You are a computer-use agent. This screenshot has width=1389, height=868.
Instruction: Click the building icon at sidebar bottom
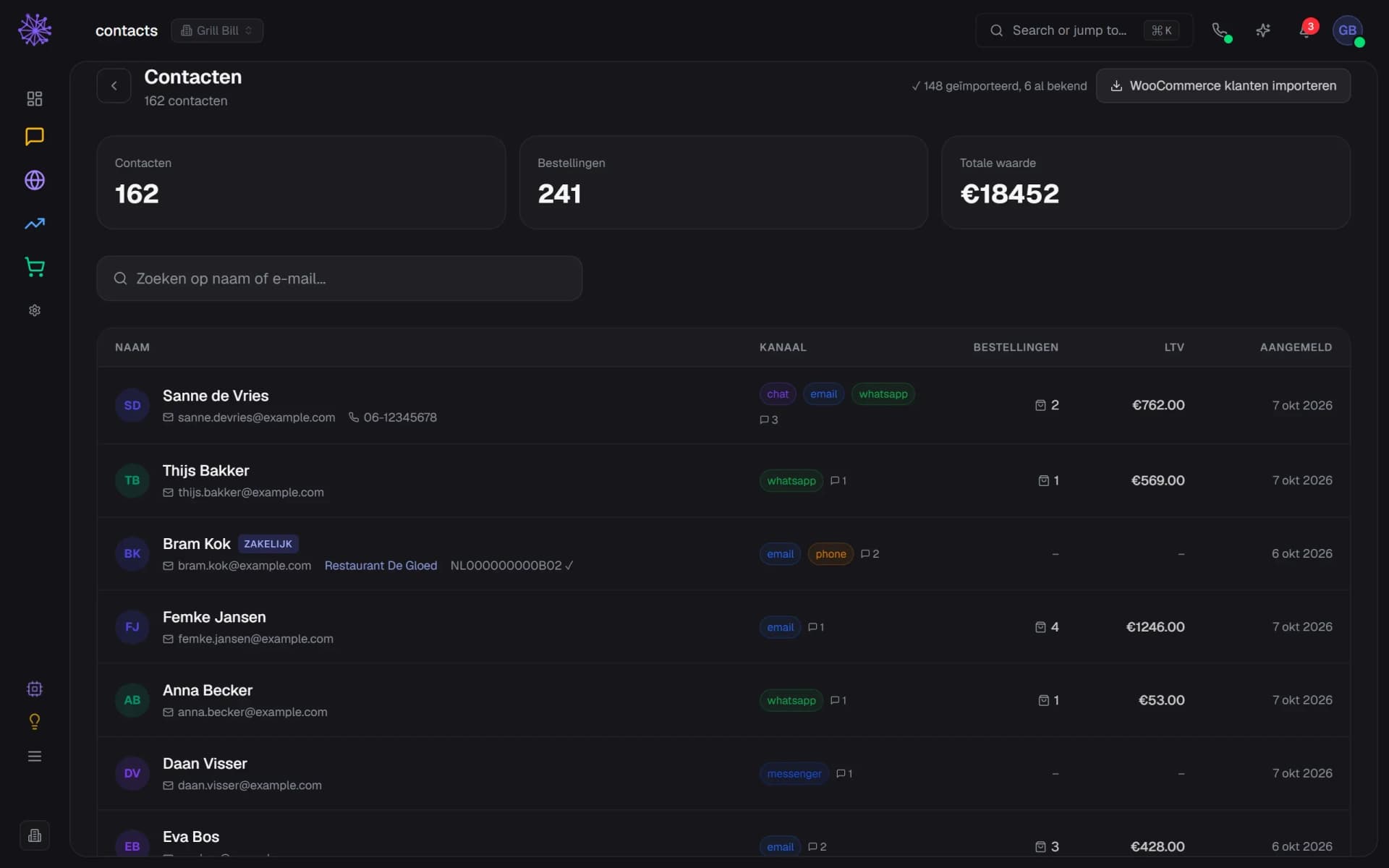pyautogui.click(x=35, y=835)
